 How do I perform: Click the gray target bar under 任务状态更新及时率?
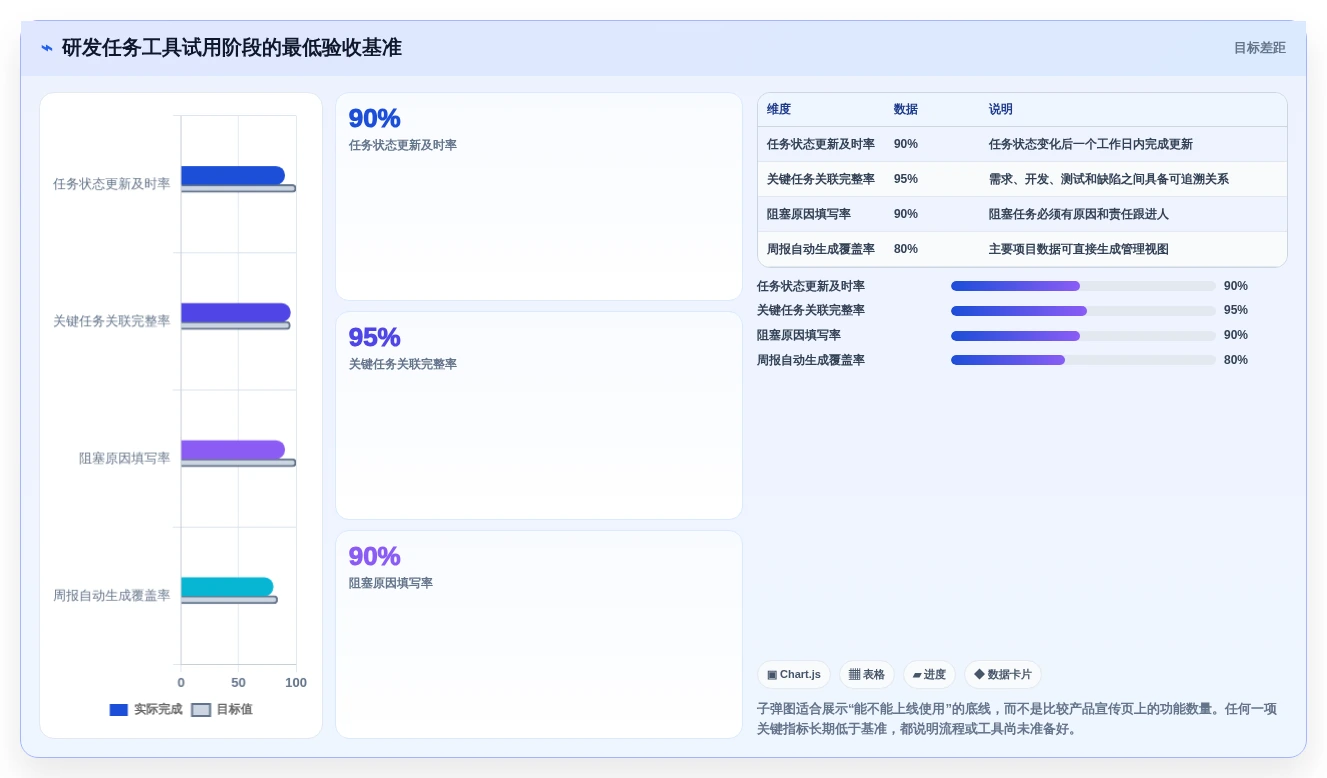click(x=238, y=188)
